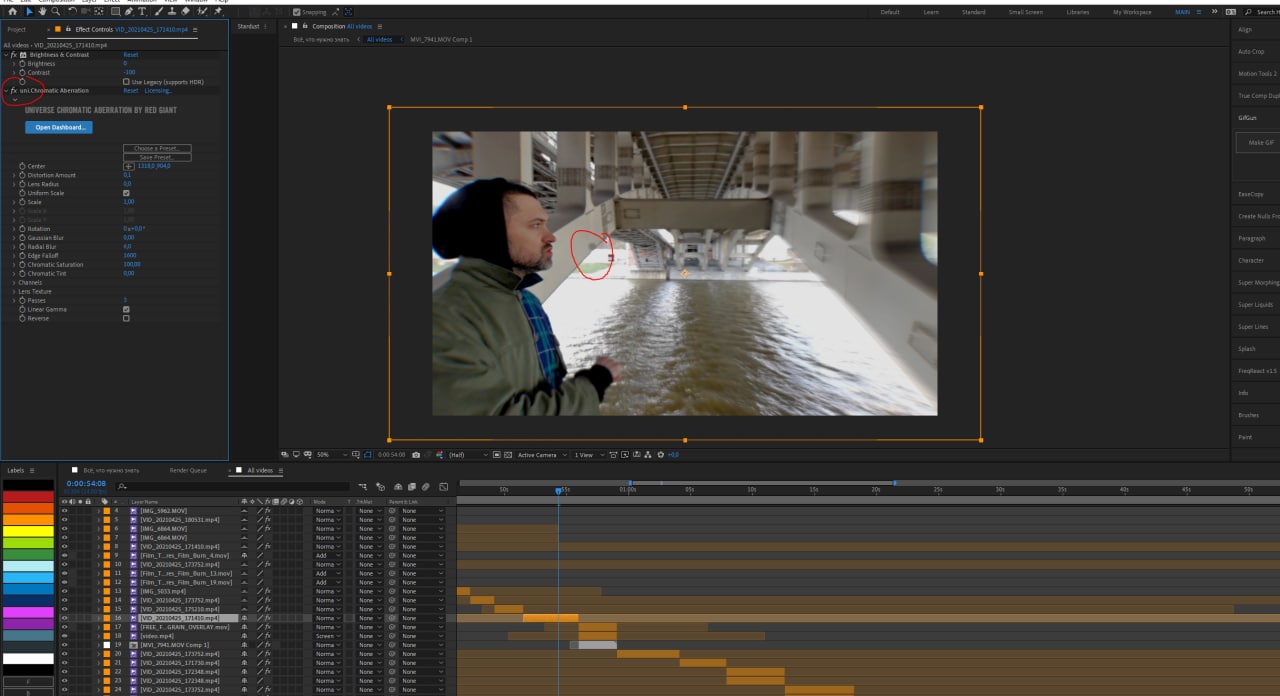The image size is (1280, 696).
Task: Open the timeline search field icon
Action: [122, 486]
